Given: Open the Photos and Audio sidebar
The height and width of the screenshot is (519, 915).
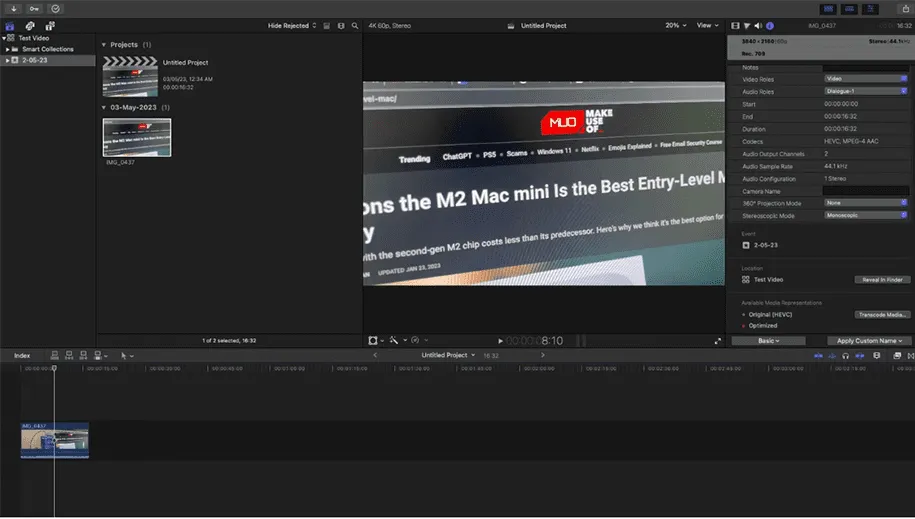Looking at the screenshot, I should click(30, 25).
